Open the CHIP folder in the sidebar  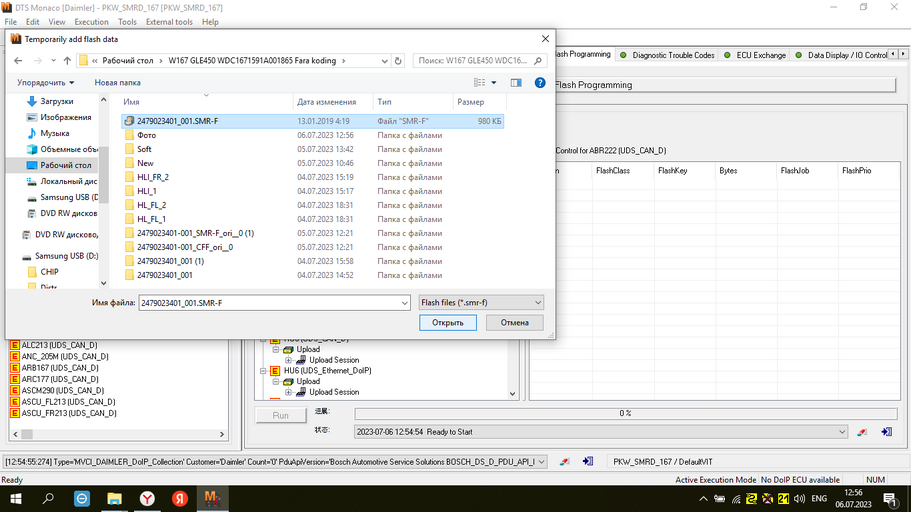tap(49, 271)
